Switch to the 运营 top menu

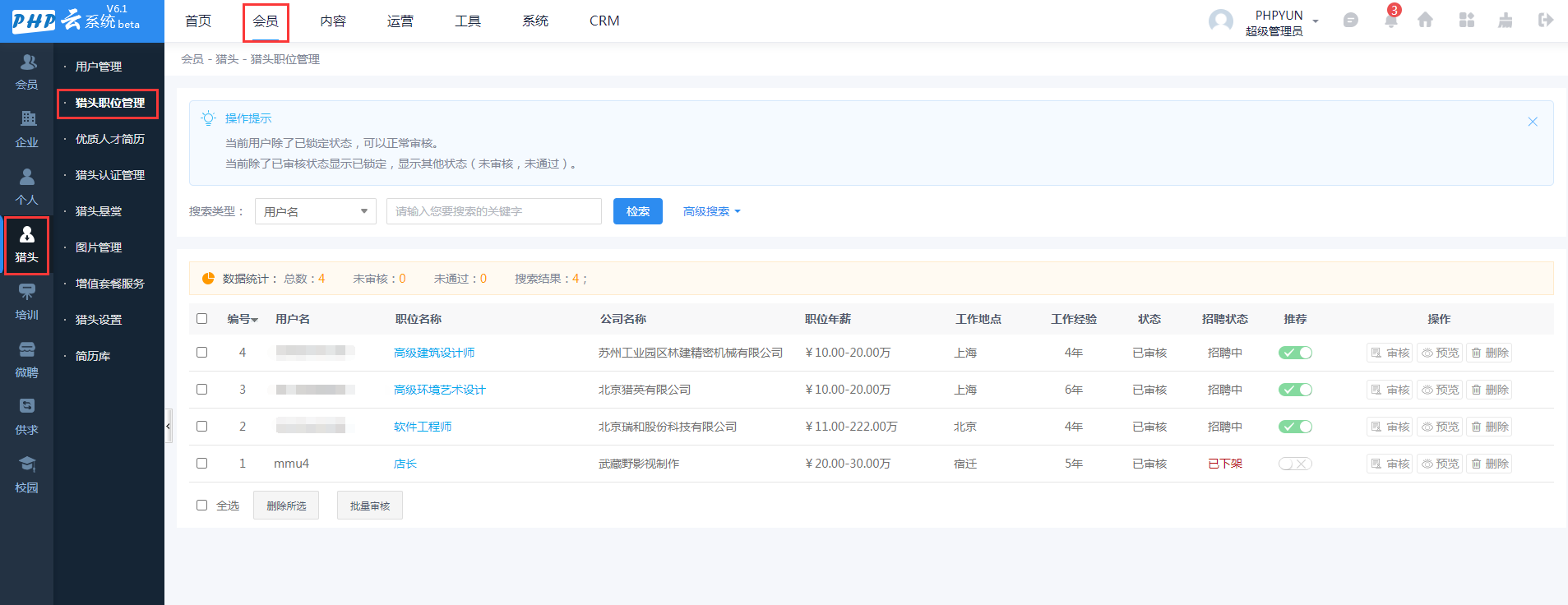(x=400, y=21)
